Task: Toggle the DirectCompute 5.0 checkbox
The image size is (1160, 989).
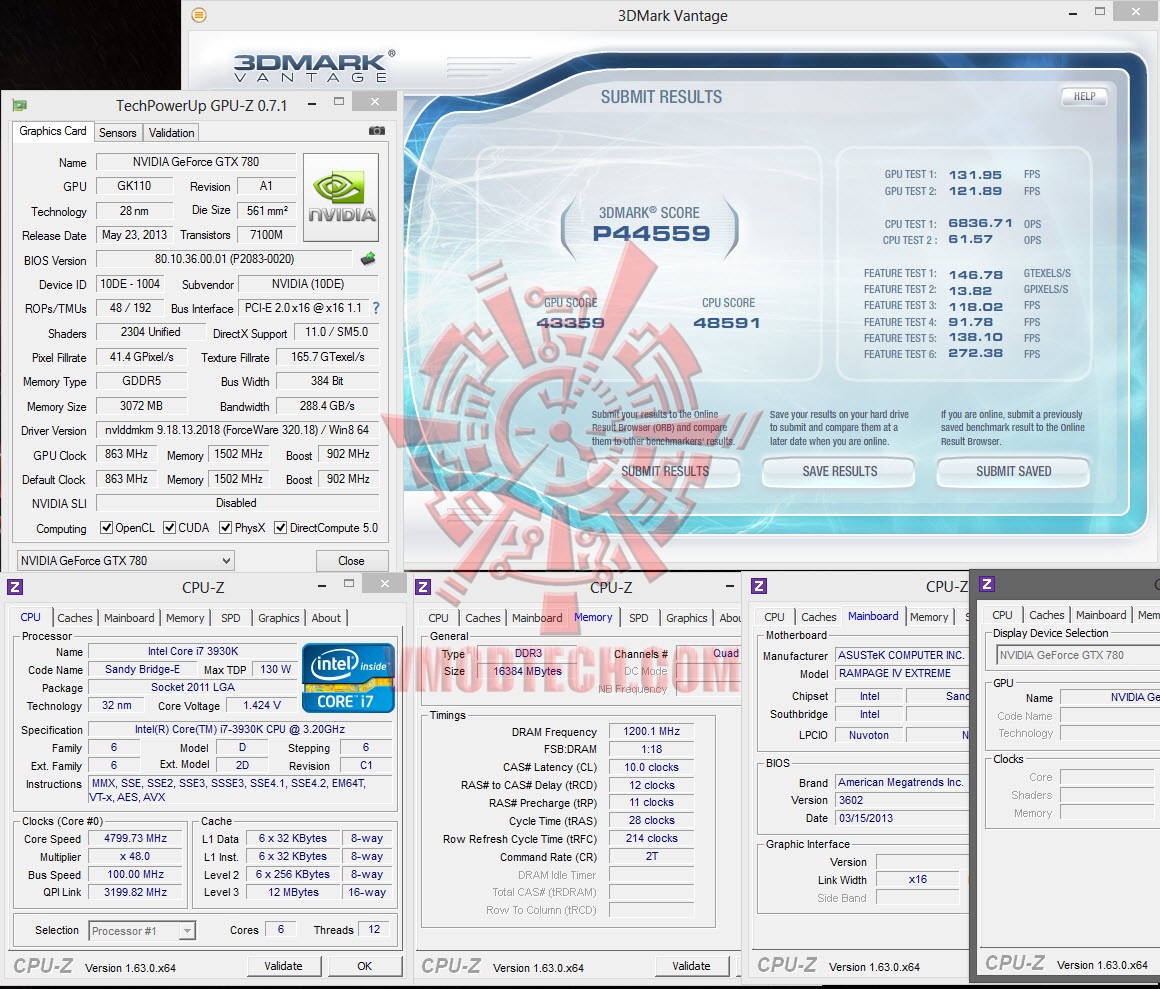Action: point(280,527)
